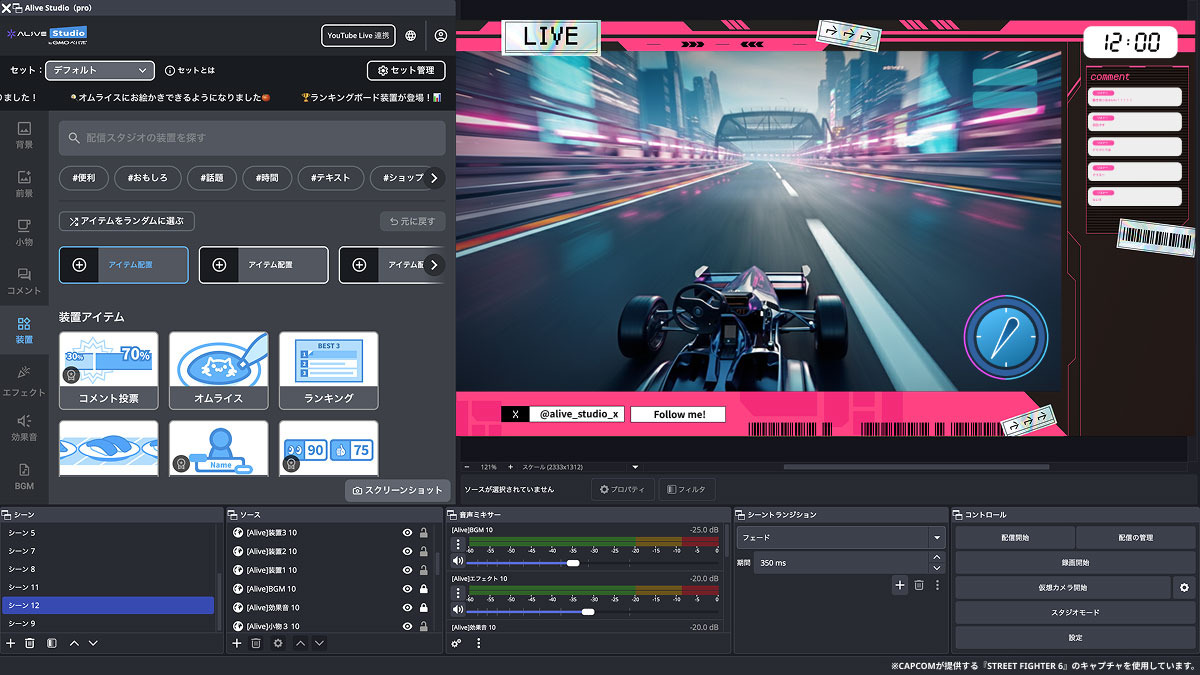Open the エフェクト sidebar tab

pos(24,380)
